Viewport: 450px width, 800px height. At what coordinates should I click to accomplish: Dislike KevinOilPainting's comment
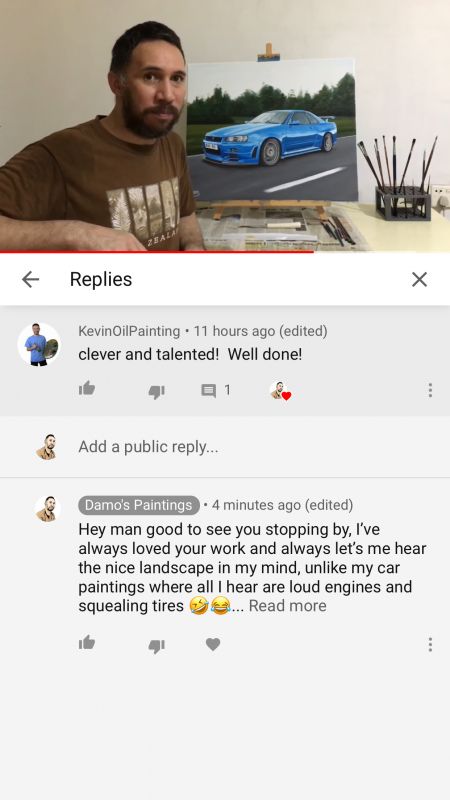[156, 391]
